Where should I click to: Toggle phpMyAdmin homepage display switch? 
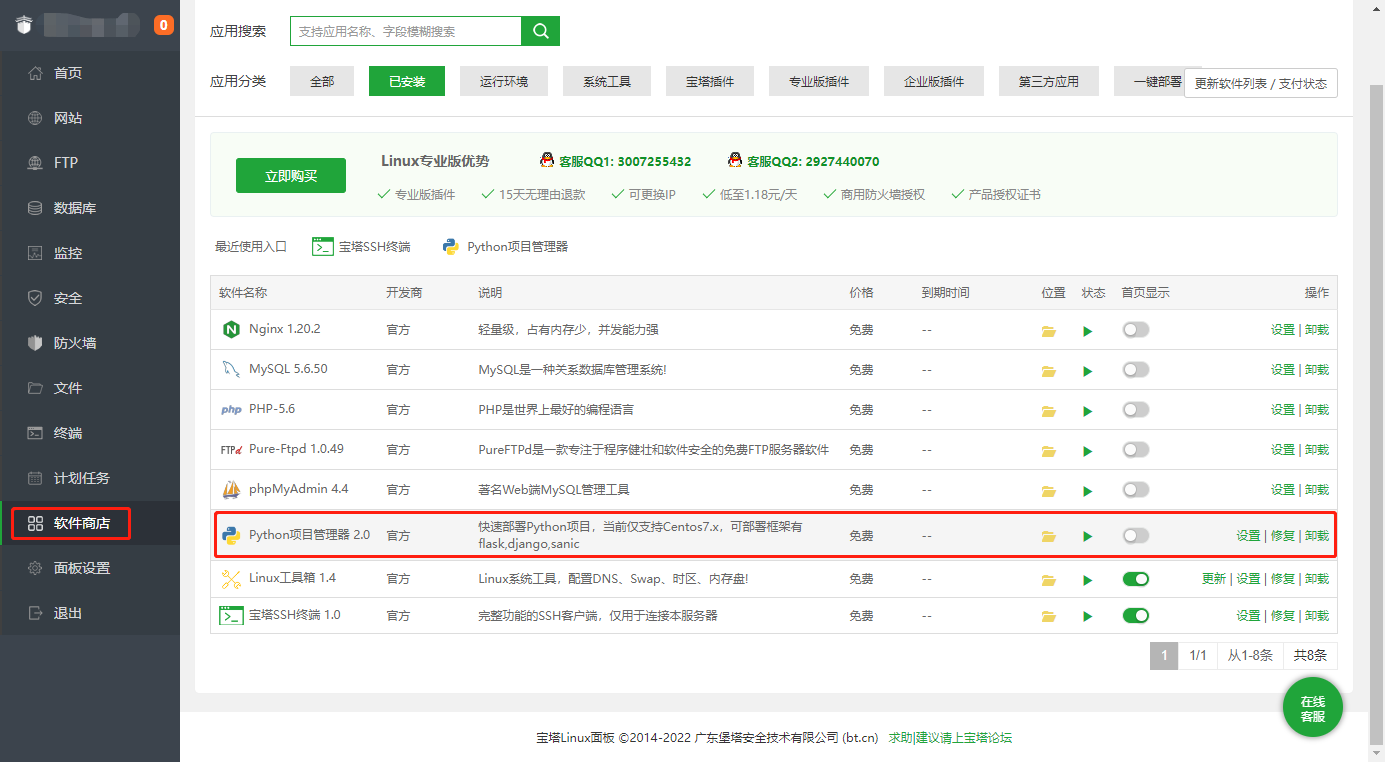(1135, 489)
